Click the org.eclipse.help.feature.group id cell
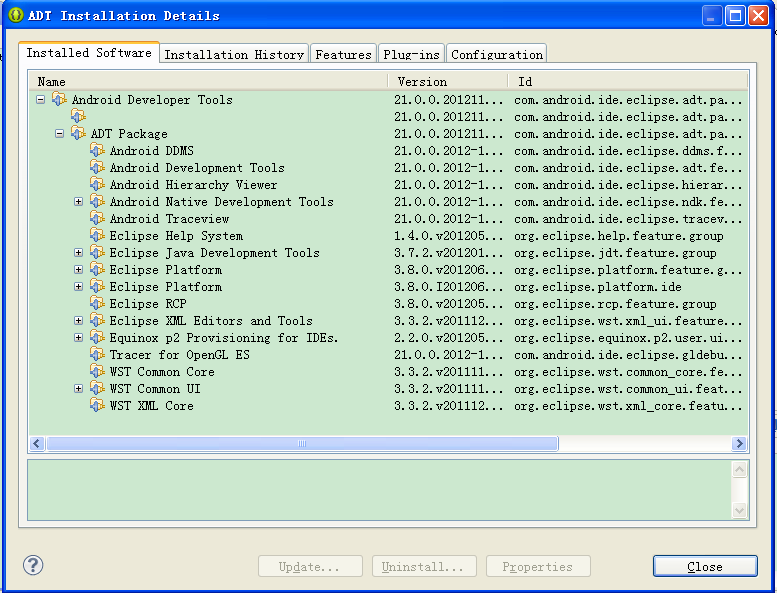Screen dimensions: 777x593 pyautogui.click(x=618, y=236)
